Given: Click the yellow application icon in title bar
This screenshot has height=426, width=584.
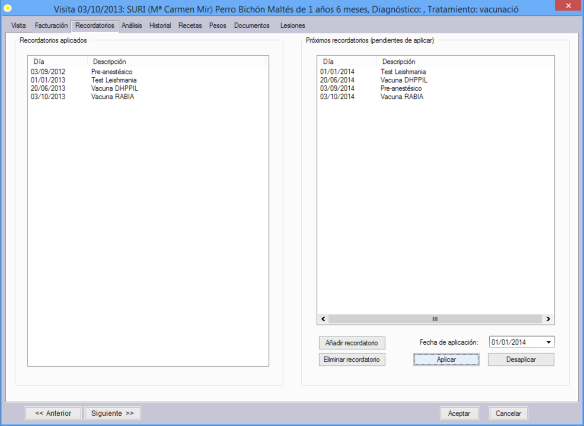Looking at the screenshot, I should [x=7, y=8].
